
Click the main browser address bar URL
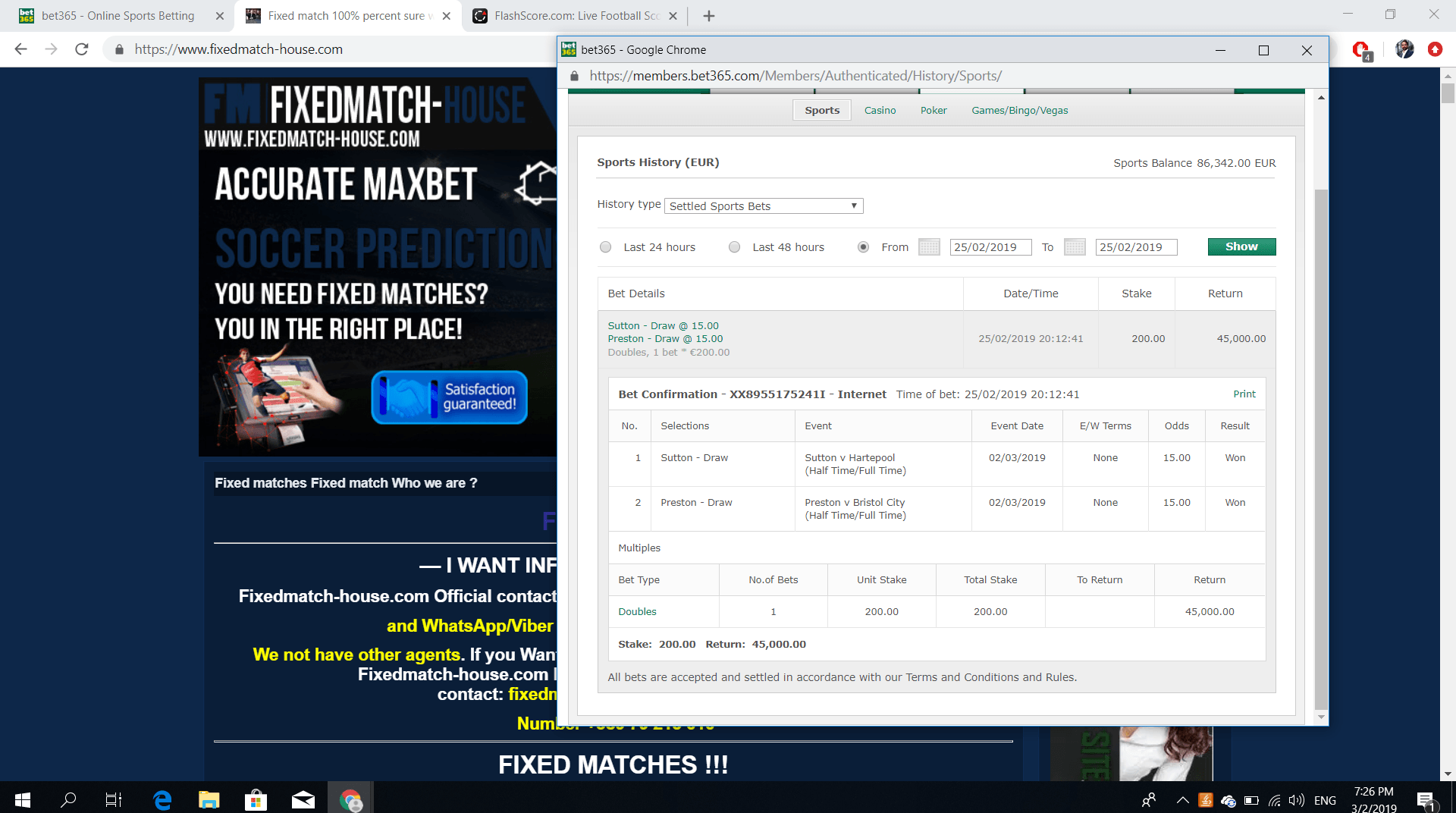click(x=238, y=49)
